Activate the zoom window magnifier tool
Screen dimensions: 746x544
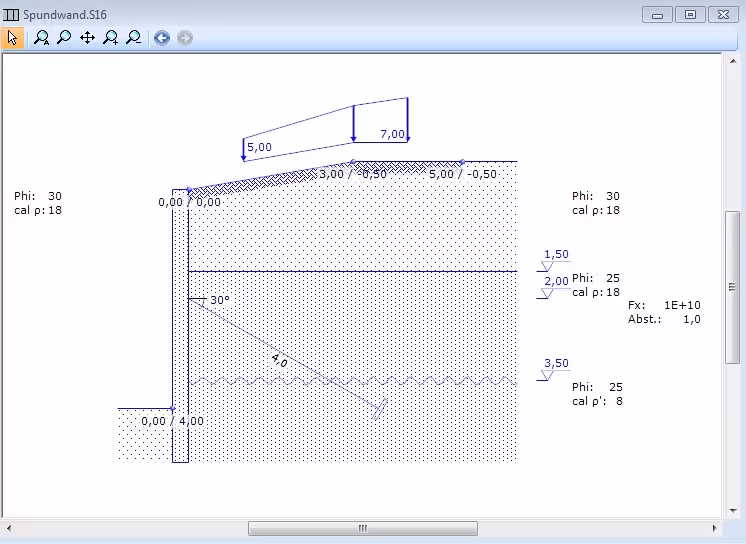(64, 38)
